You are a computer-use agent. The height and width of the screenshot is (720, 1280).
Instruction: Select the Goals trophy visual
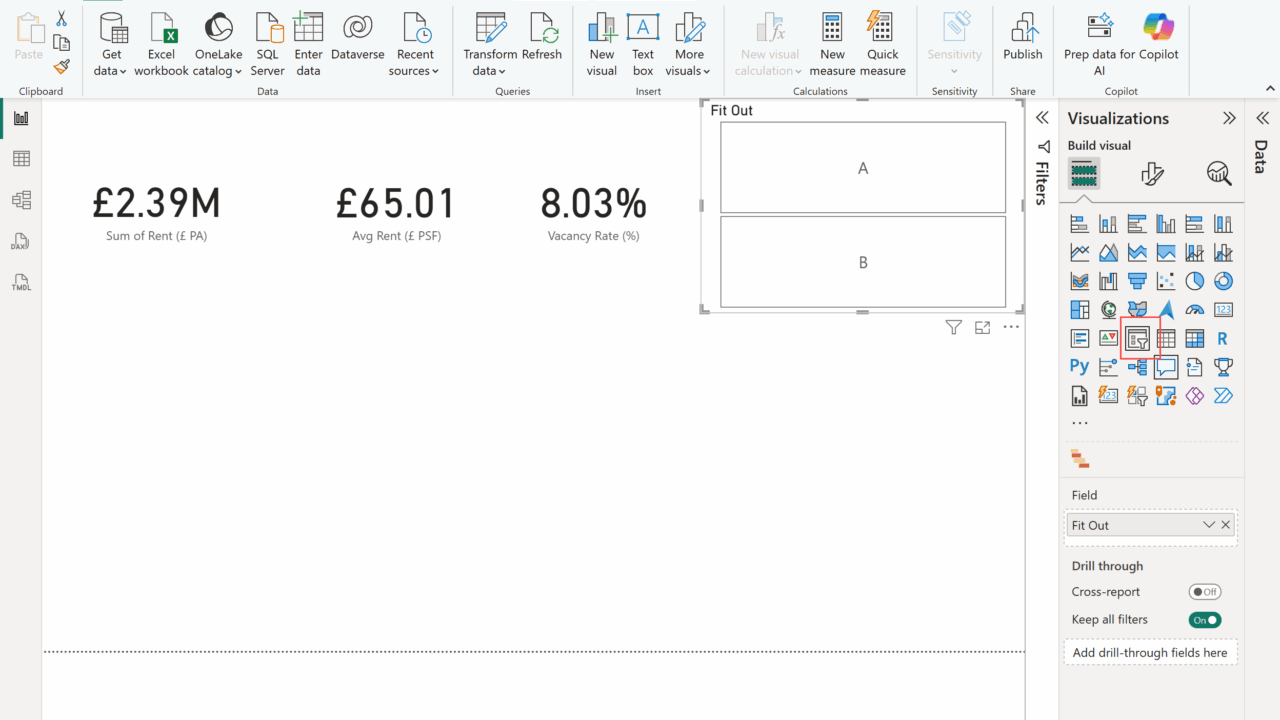tap(1223, 367)
